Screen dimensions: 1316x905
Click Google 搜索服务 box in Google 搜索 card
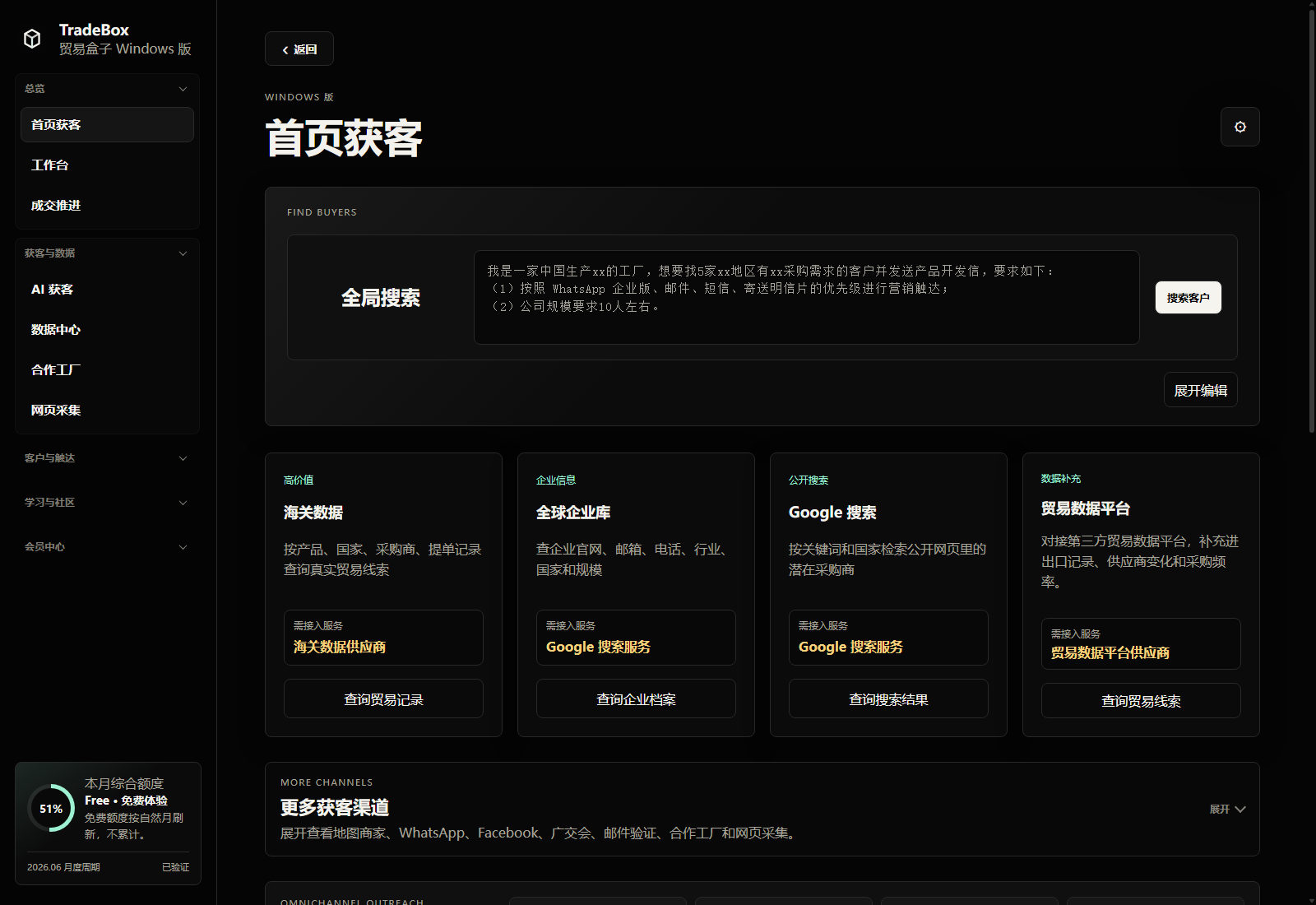click(888, 638)
